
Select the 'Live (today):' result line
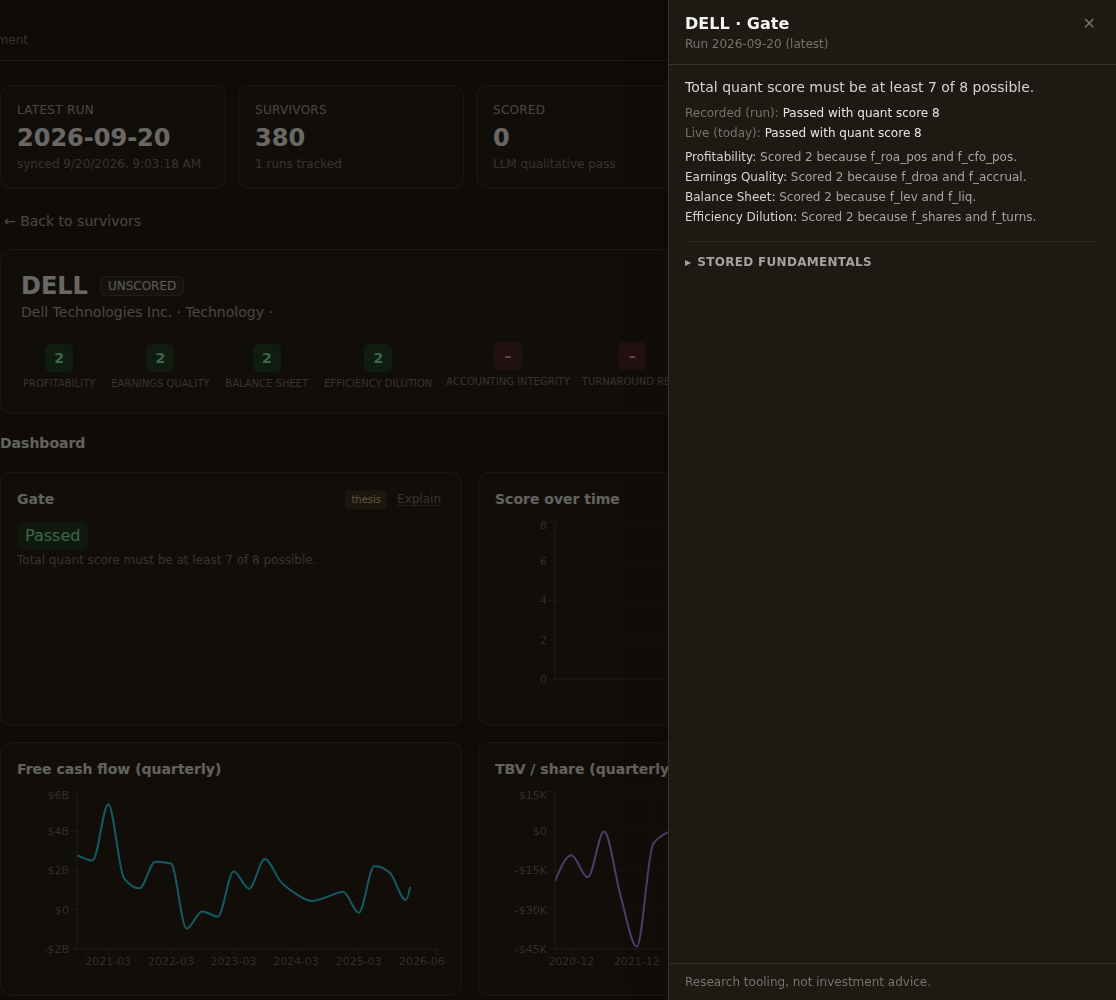(803, 132)
